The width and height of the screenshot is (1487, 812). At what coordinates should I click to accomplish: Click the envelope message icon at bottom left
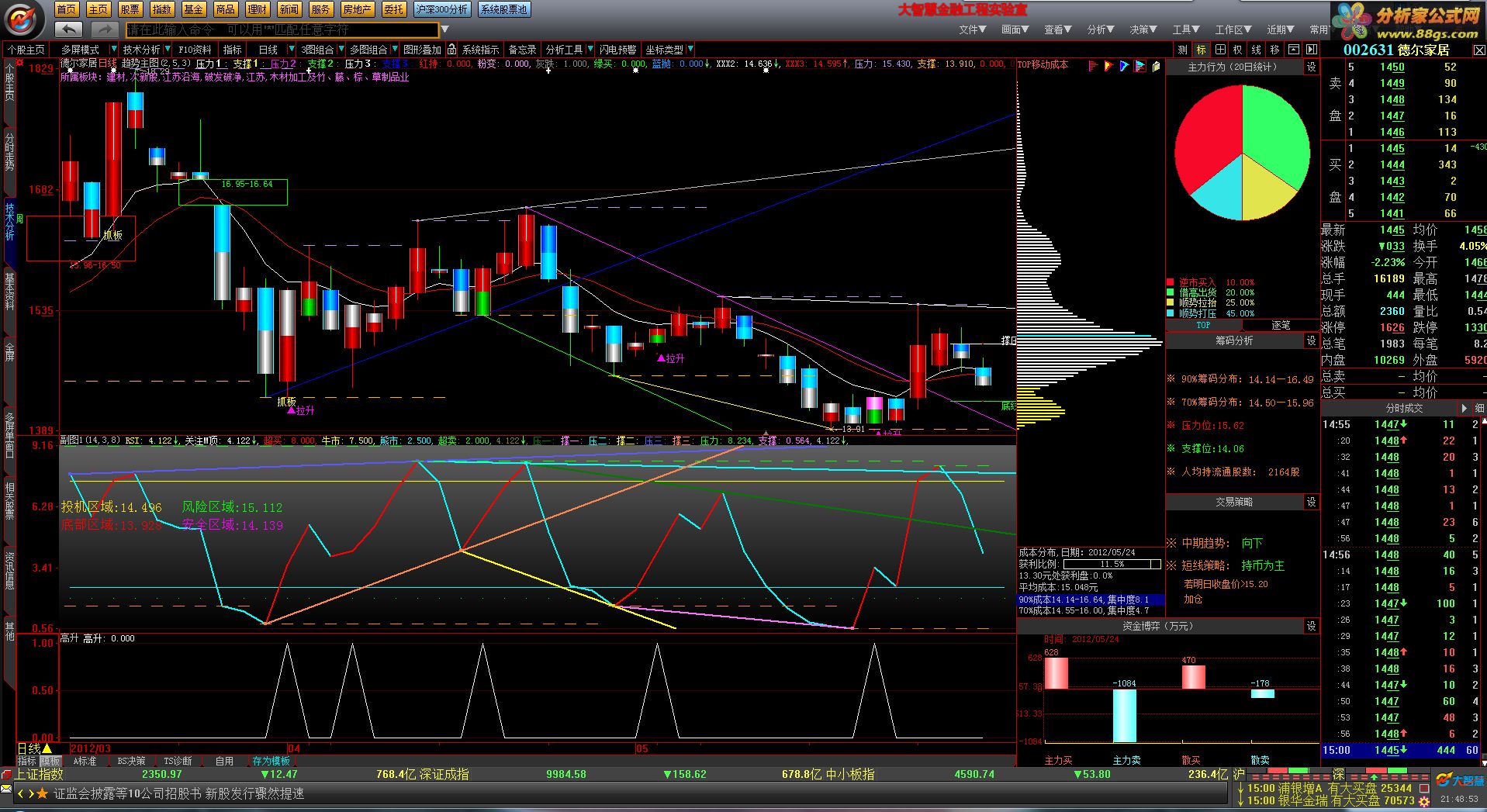(7, 790)
